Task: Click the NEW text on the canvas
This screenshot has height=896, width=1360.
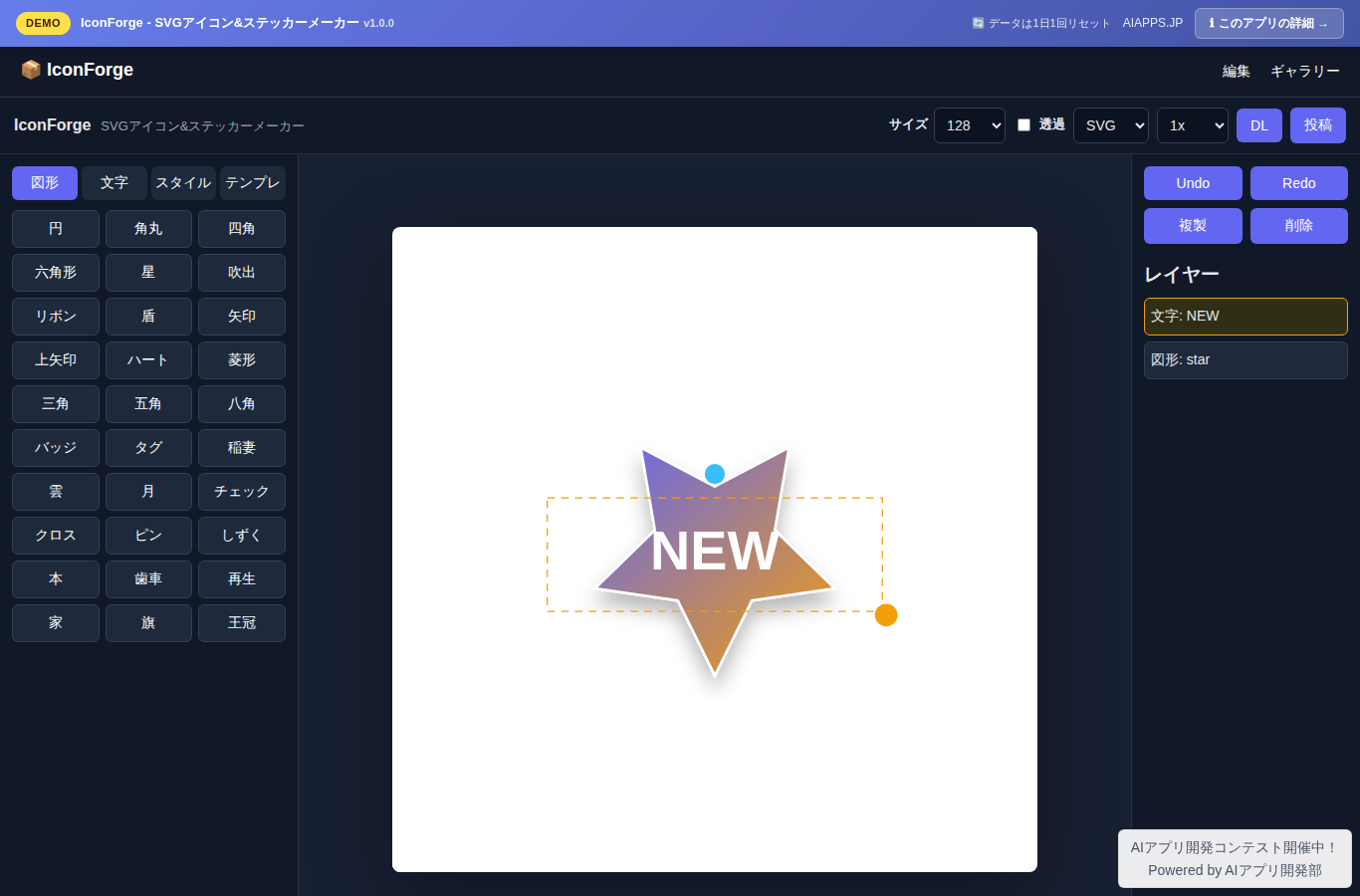Action: coord(714,552)
